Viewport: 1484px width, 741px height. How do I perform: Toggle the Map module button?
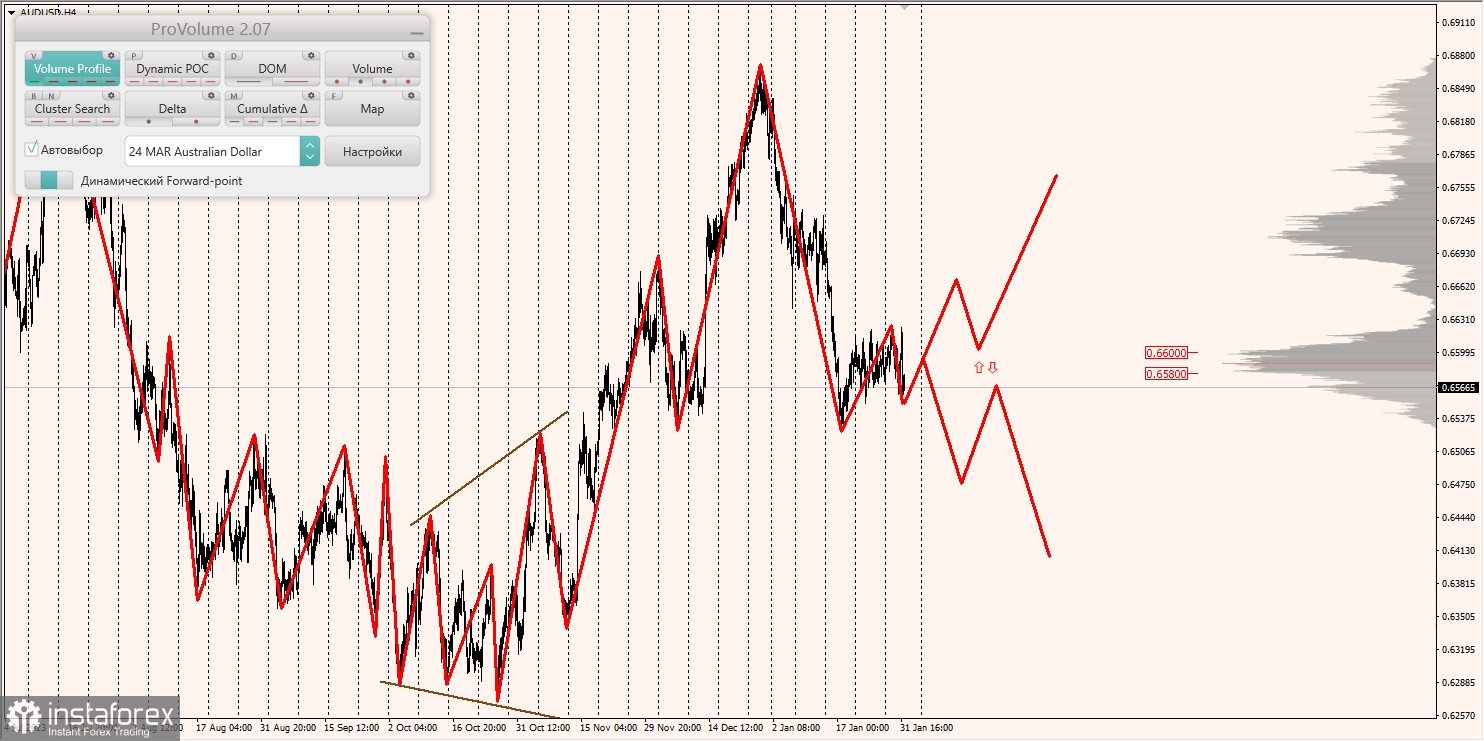coord(372,109)
